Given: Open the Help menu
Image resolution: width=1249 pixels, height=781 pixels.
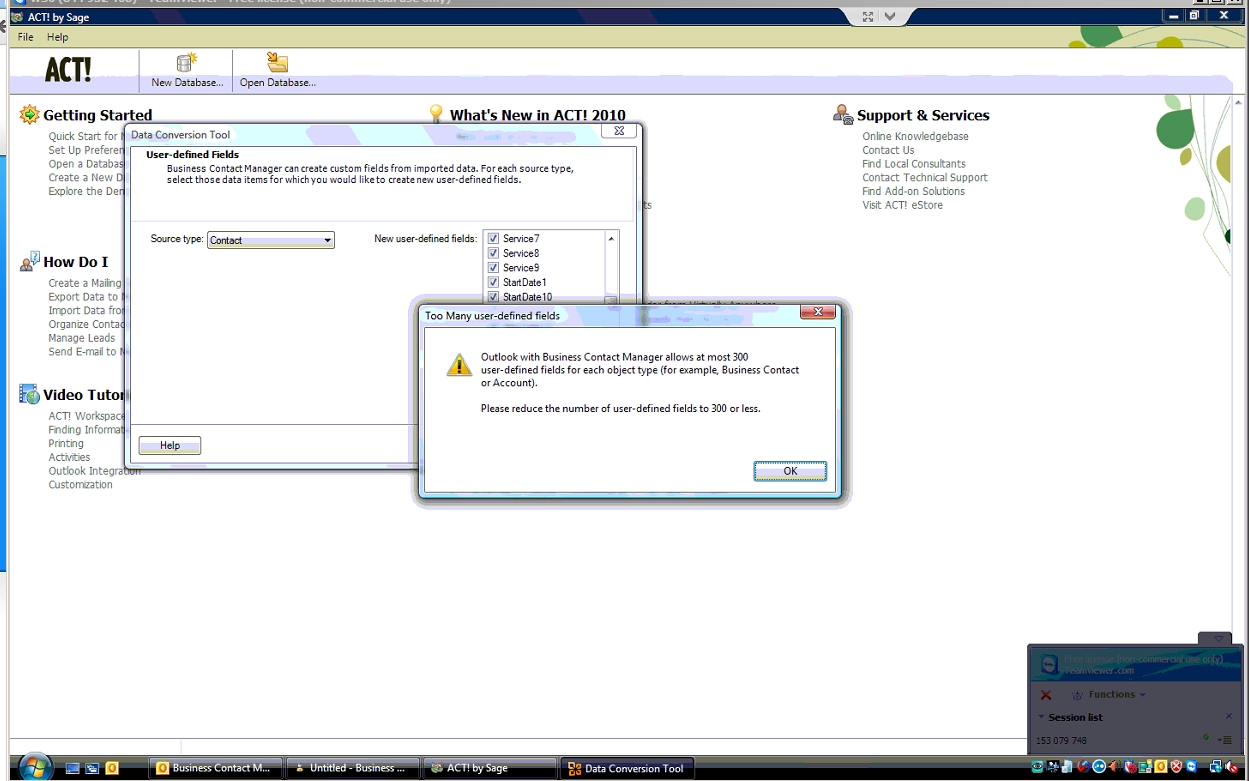Looking at the screenshot, I should [x=58, y=37].
